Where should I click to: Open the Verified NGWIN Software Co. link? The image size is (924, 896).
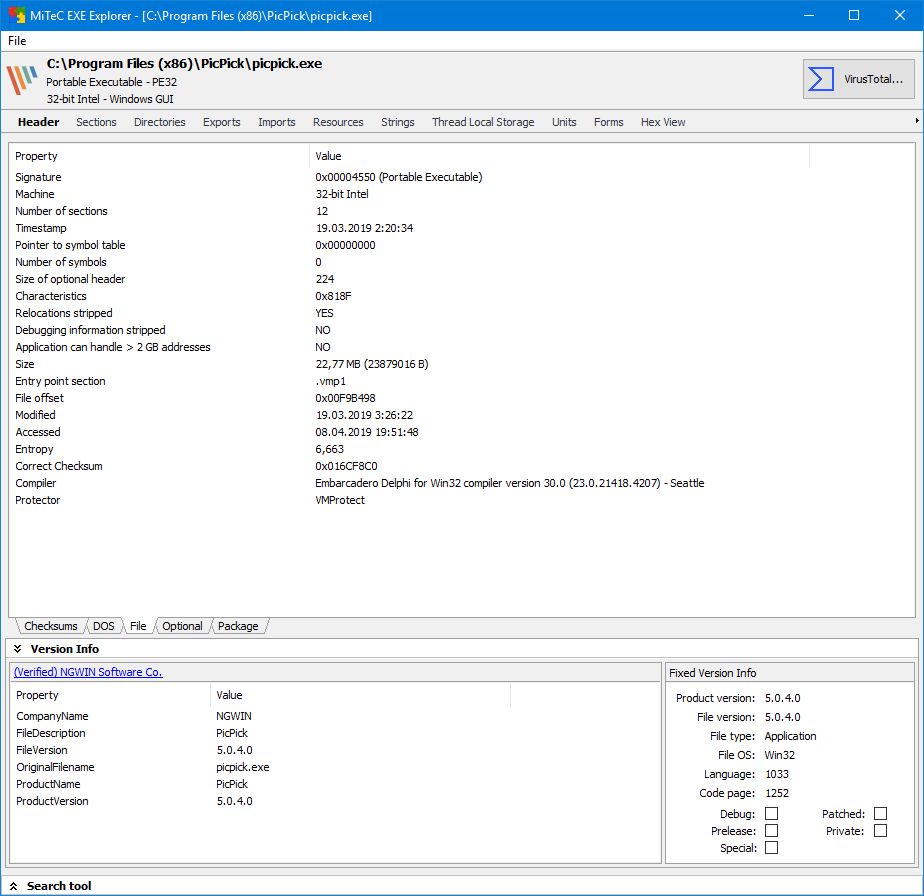[x=88, y=672]
